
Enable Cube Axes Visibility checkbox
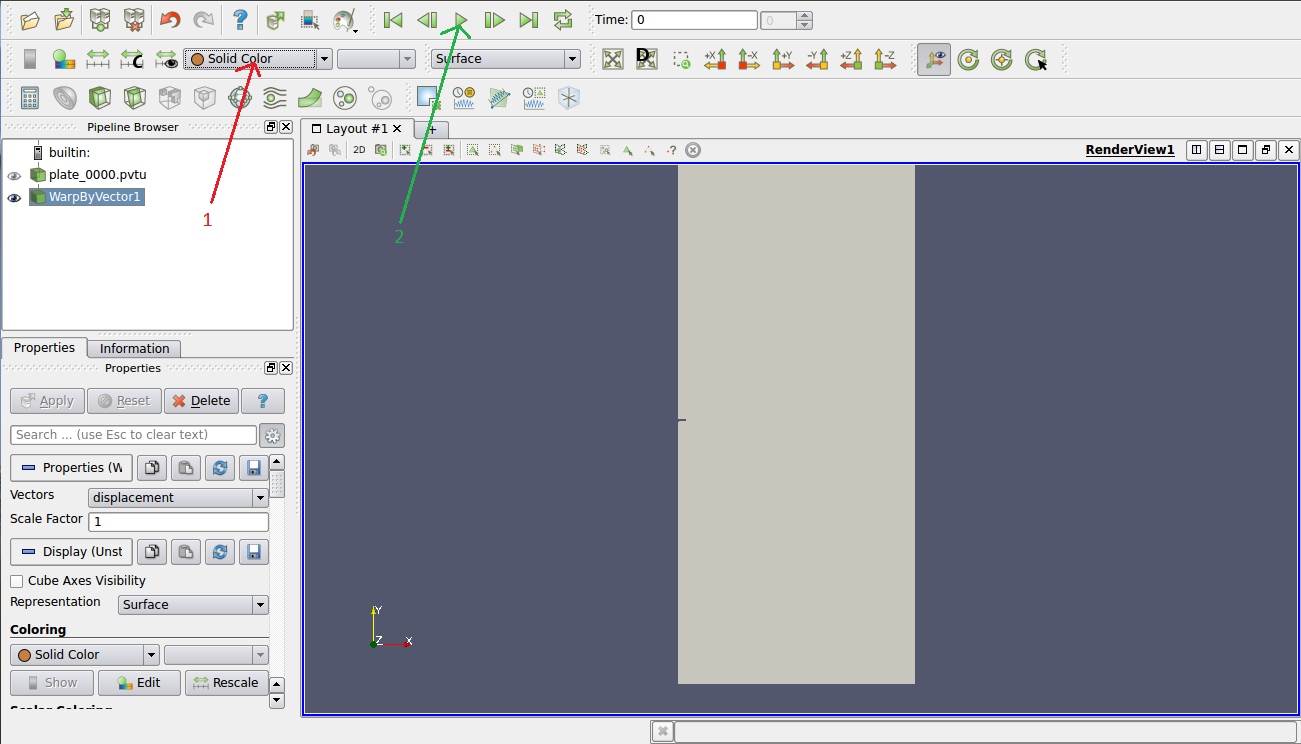(17, 581)
